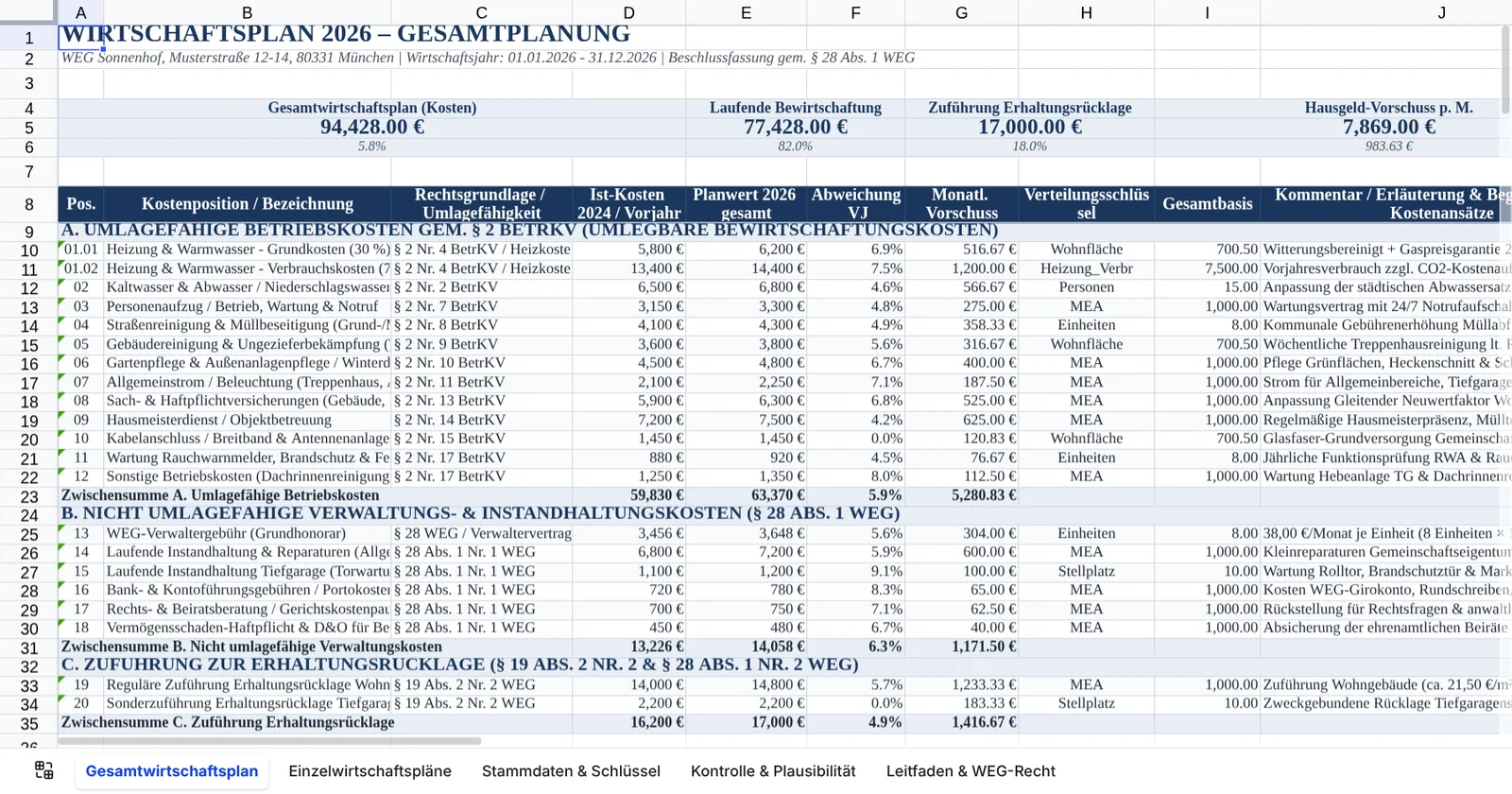Go to Kontrolle & Plausibilität tab

(773, 771)
